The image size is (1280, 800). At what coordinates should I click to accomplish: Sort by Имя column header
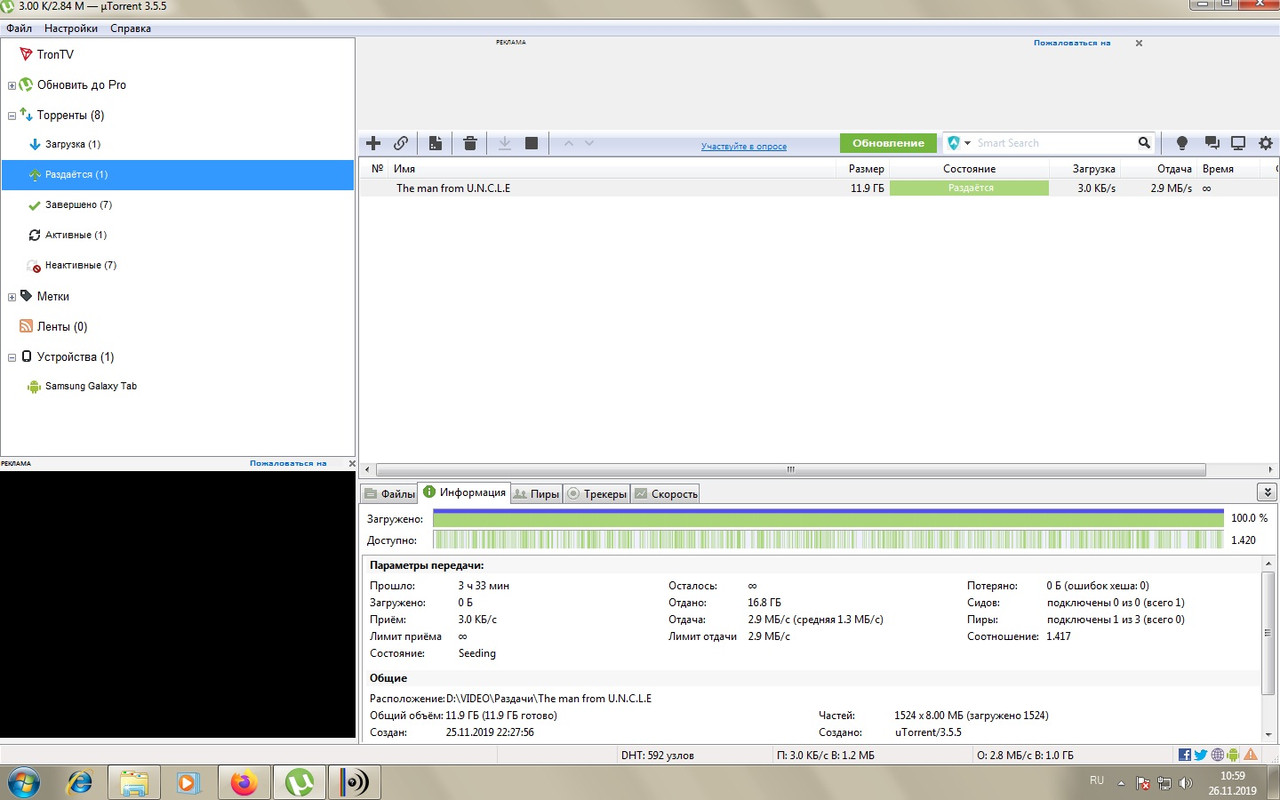404,169
